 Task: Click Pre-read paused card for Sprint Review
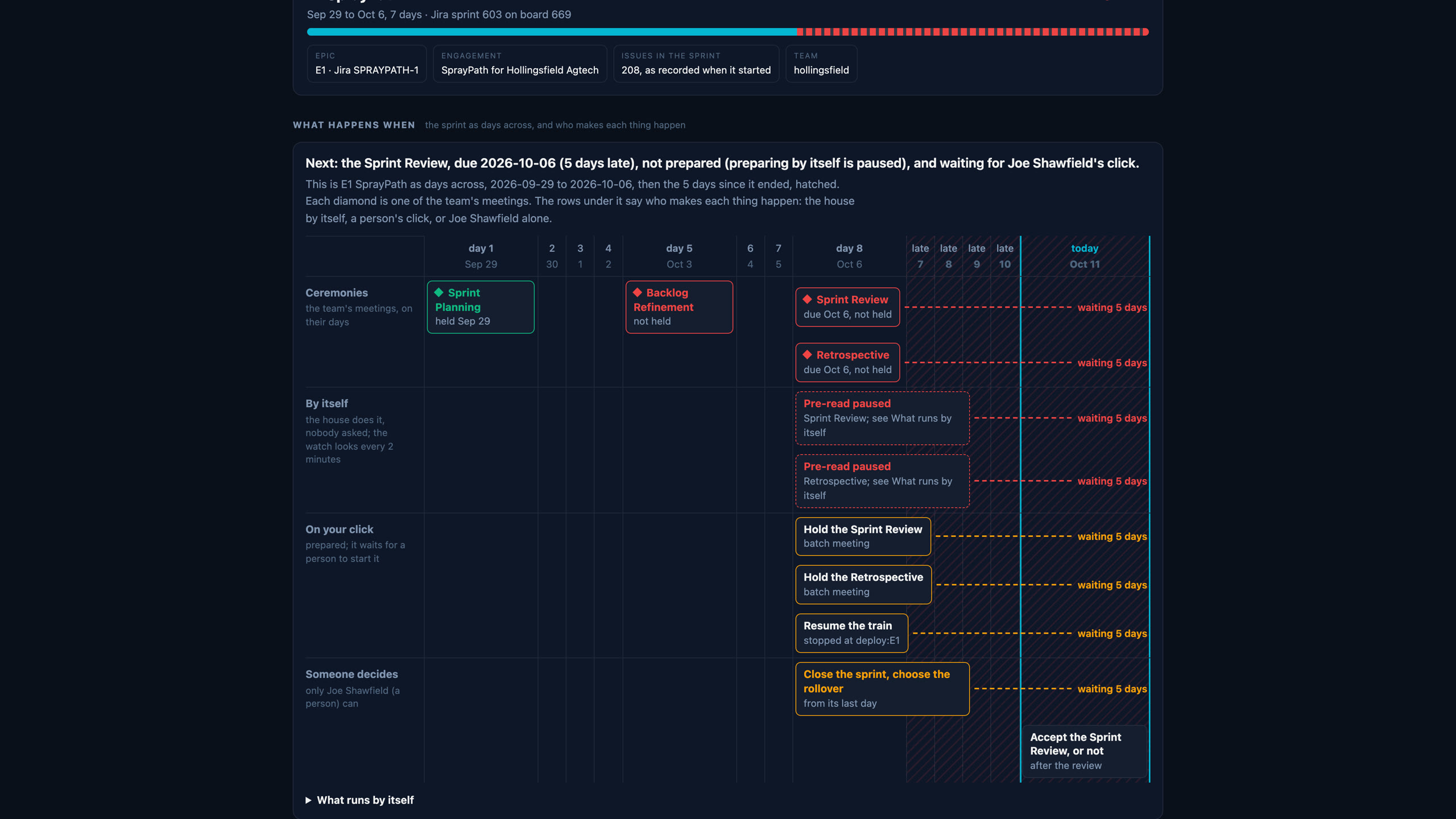coord(882,417)
